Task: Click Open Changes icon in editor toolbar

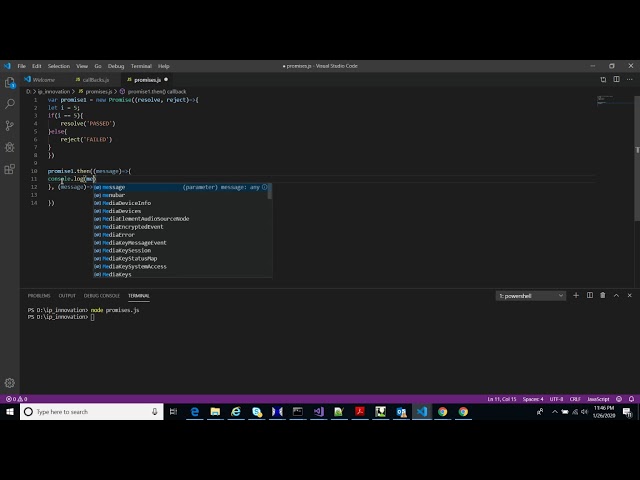Action: tap(603, 80)
